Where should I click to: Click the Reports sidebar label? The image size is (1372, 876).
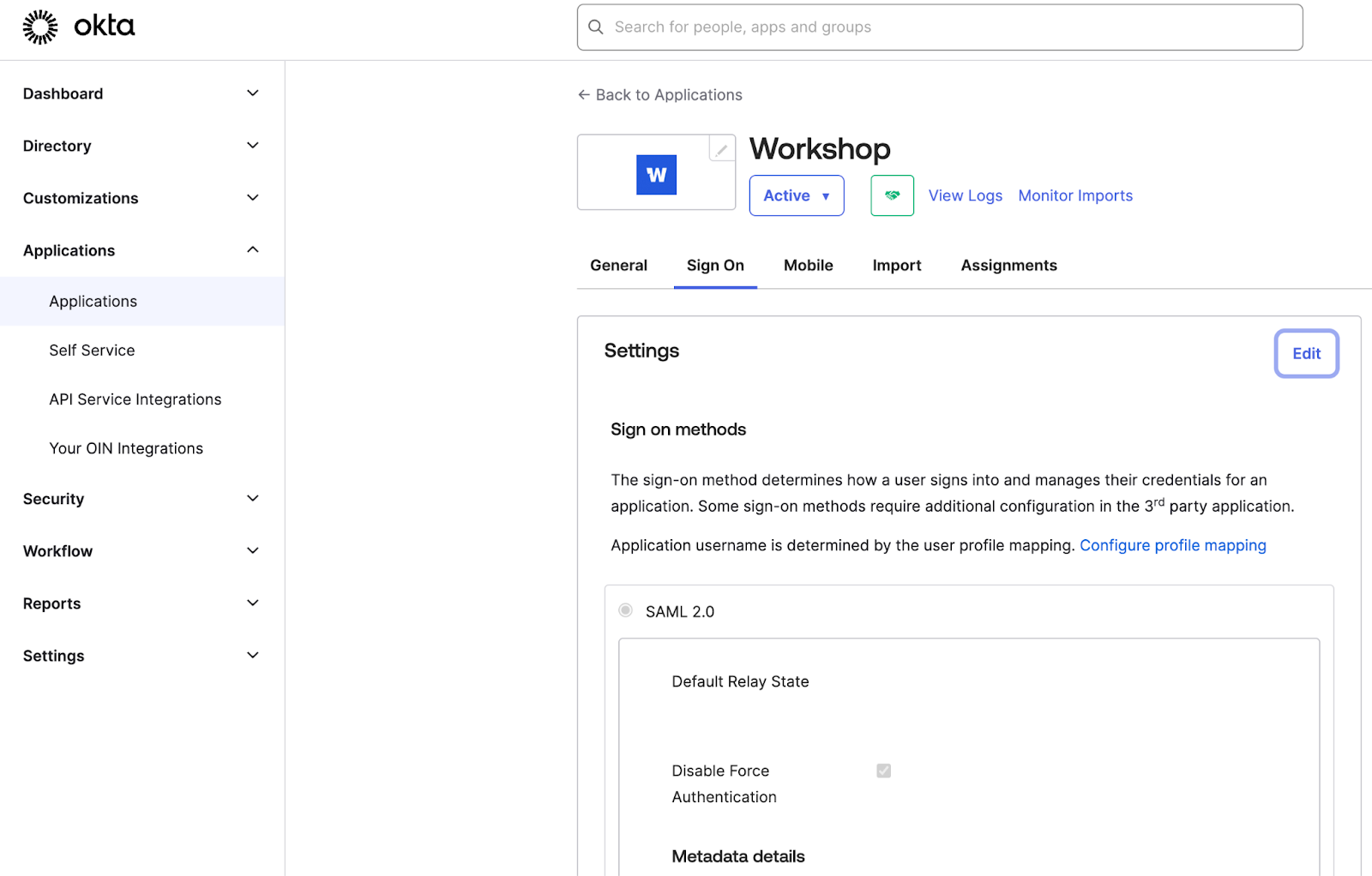[x=51, y=603]
